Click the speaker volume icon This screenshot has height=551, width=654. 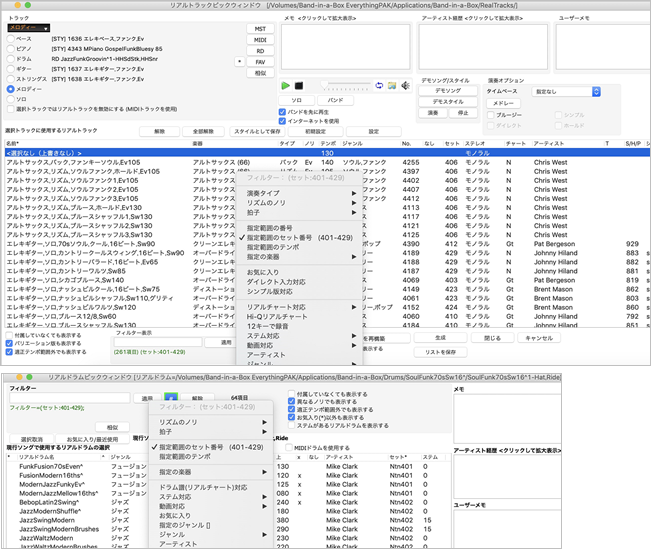point(405,86)
